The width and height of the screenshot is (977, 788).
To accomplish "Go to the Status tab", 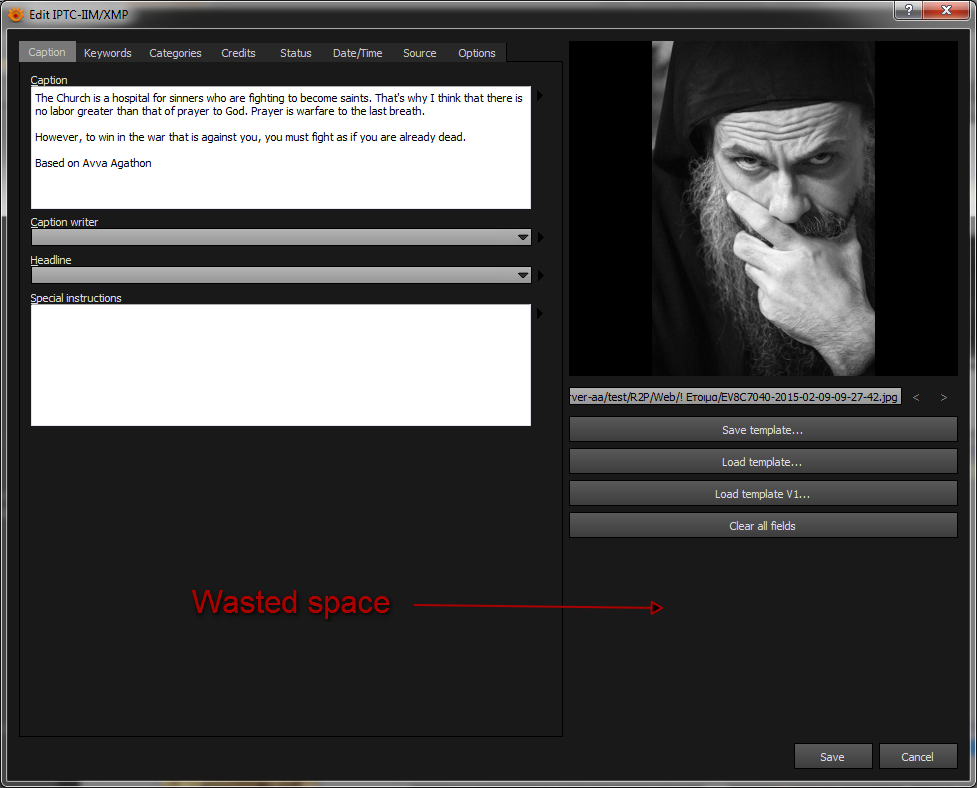I will point(295,53).
